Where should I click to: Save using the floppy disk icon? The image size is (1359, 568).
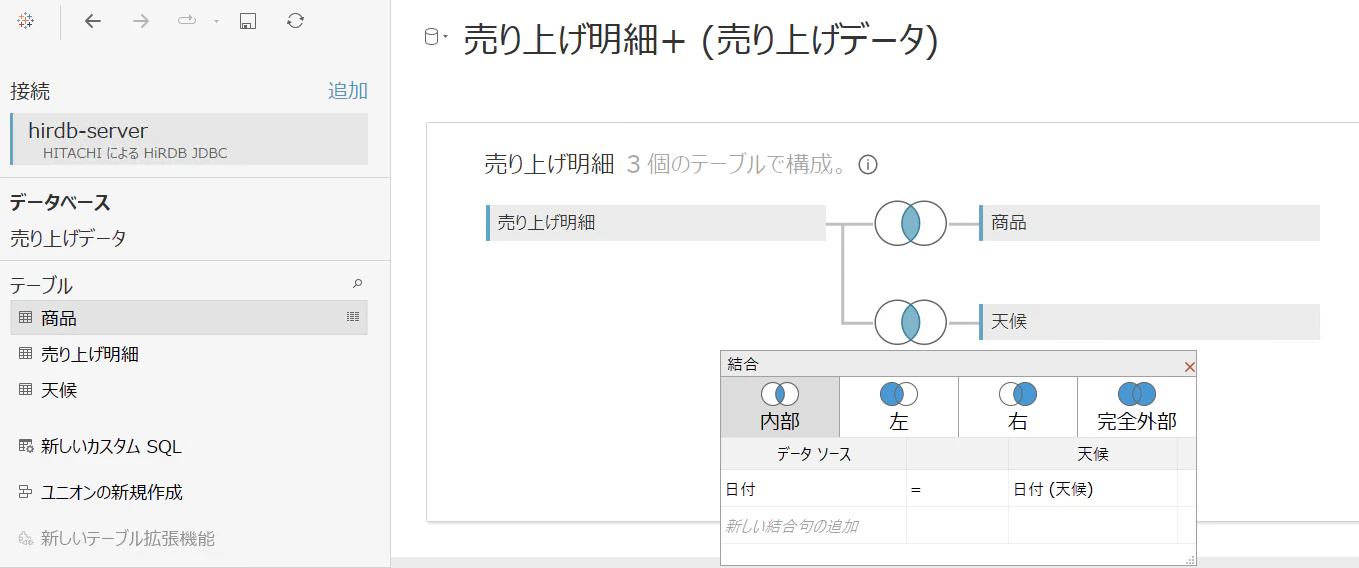click(x=248, y=21)
